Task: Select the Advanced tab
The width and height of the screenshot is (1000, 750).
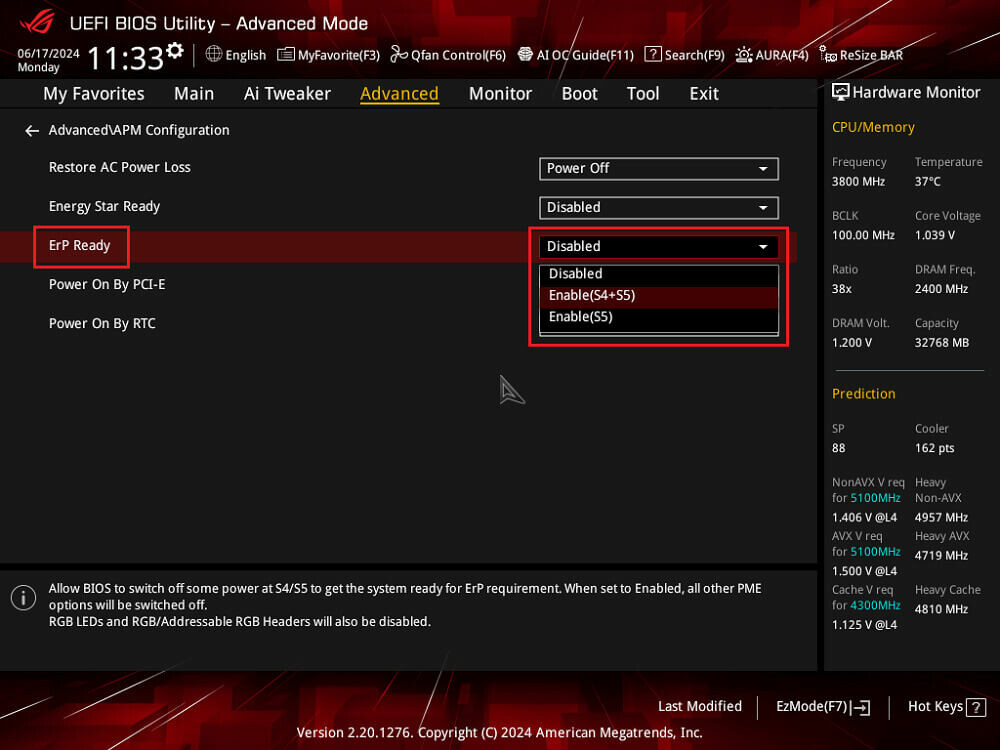Action: pyautogui.click(x=399, y=94)
